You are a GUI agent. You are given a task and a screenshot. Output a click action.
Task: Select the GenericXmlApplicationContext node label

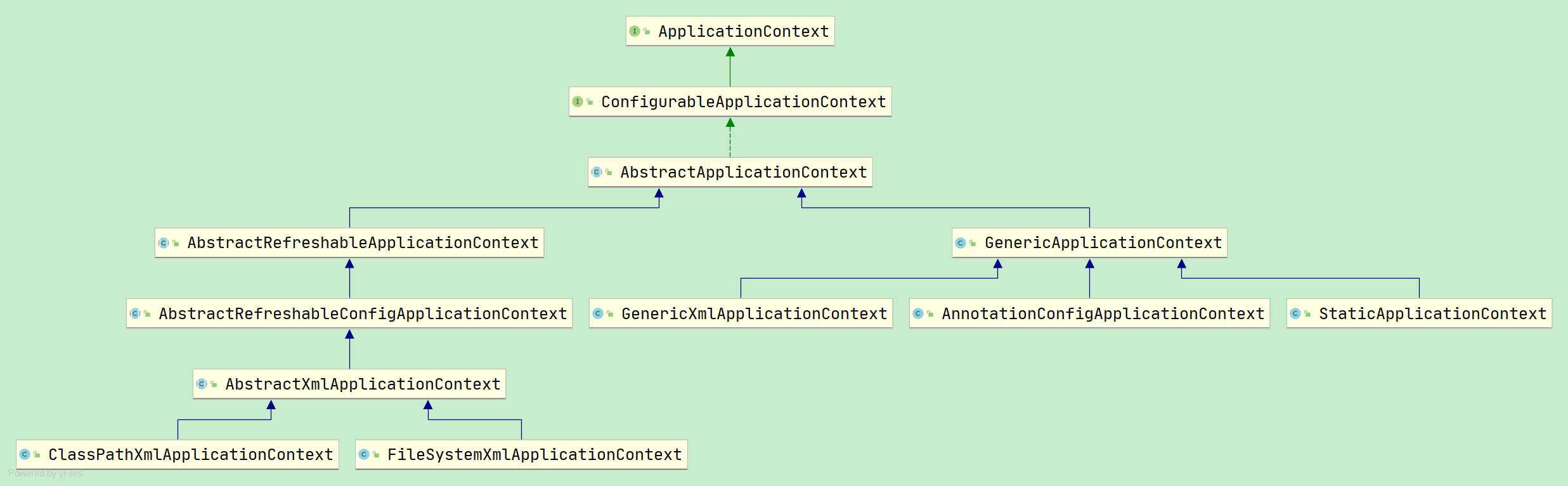(x=754, y=313)
